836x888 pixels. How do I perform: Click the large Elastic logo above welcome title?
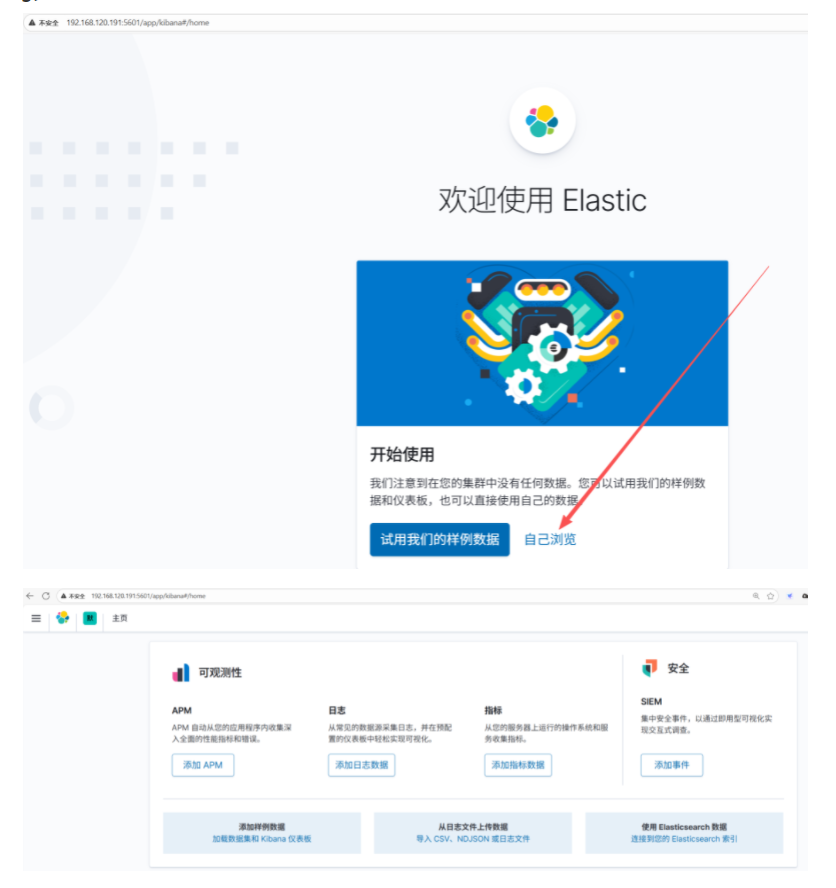[x=542, y=121]
